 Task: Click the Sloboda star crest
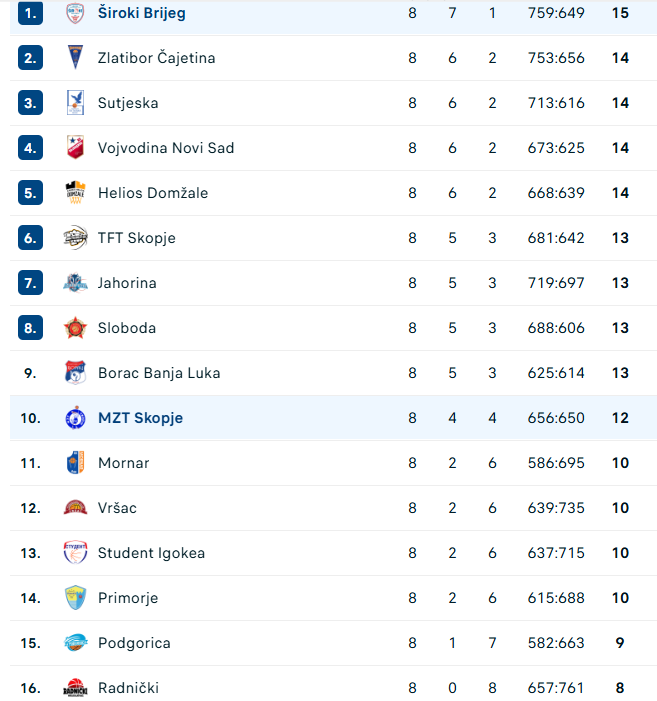point(75,328)
